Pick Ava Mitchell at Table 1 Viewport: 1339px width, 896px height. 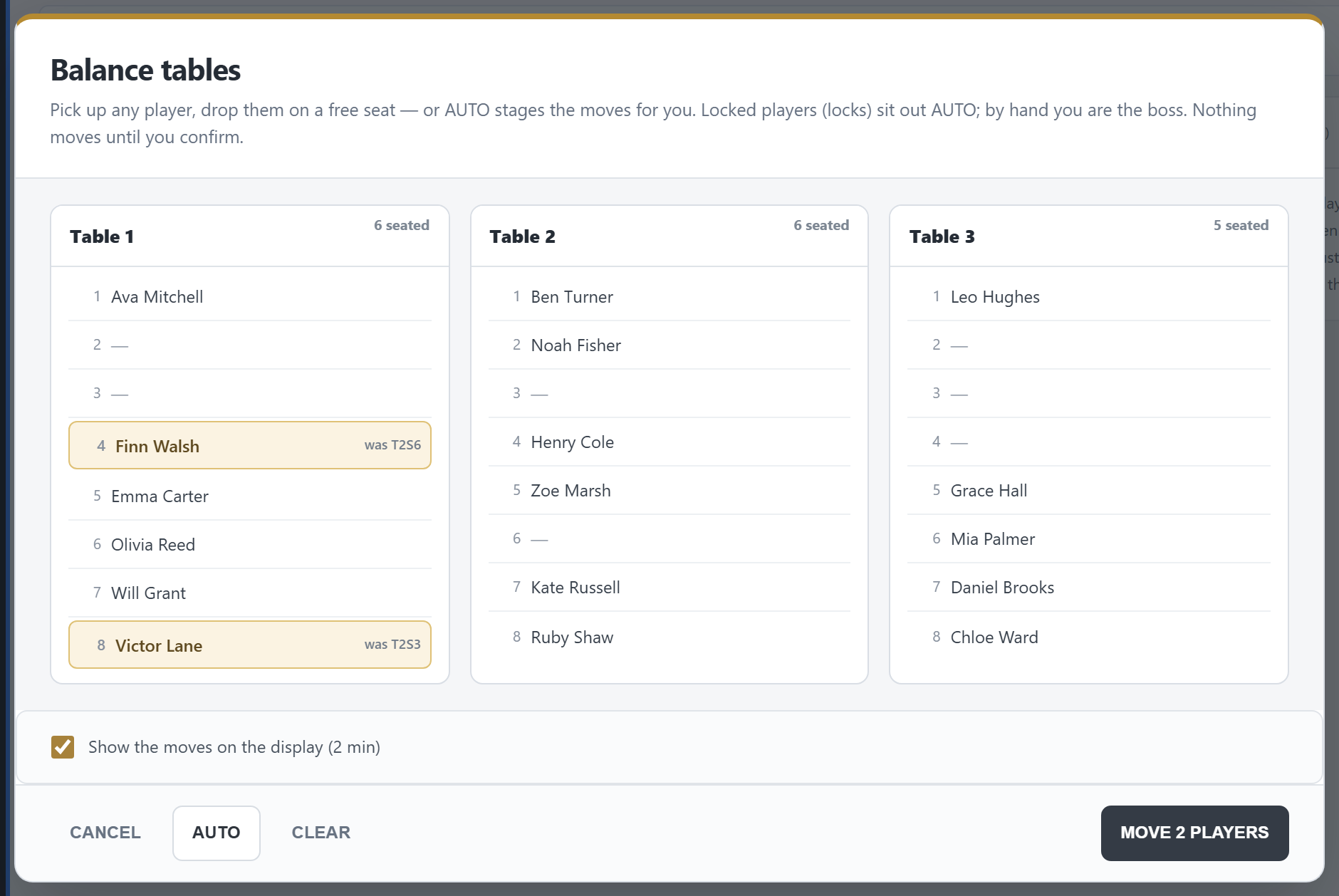pos(250,297)
